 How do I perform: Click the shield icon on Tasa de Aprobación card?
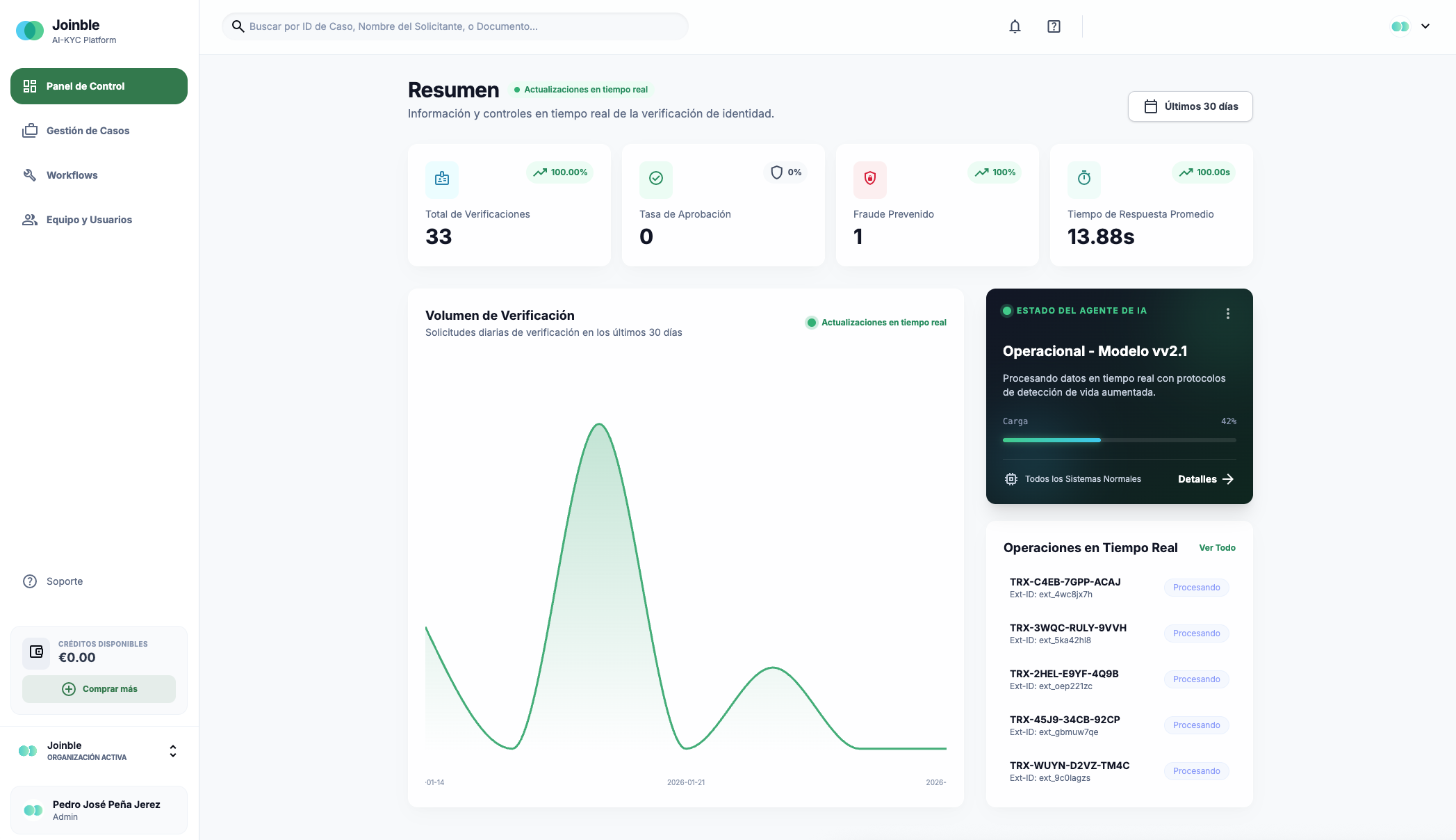tap(776, 172)
